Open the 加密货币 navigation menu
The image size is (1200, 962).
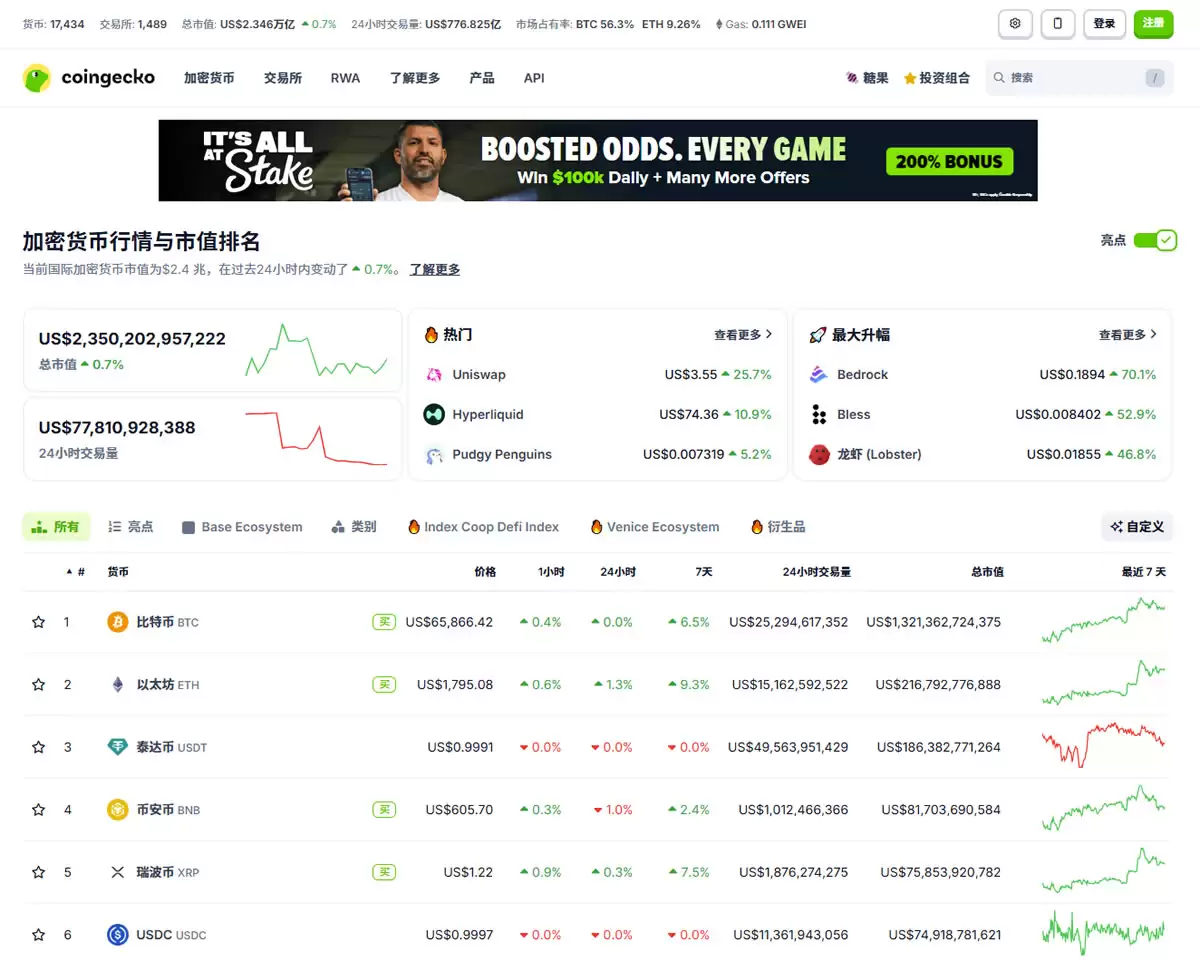coord(209,78)
